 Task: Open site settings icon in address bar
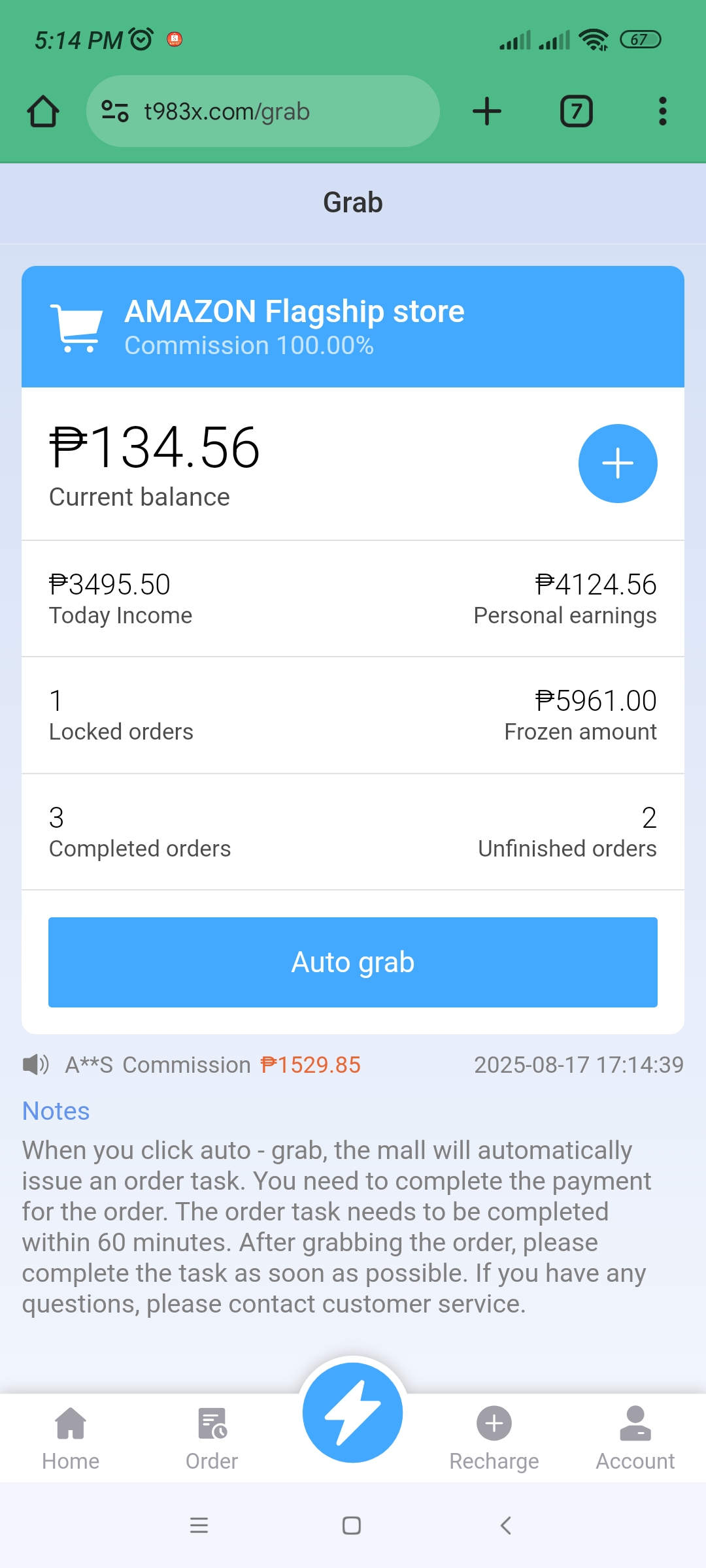[x=115, y=111]
